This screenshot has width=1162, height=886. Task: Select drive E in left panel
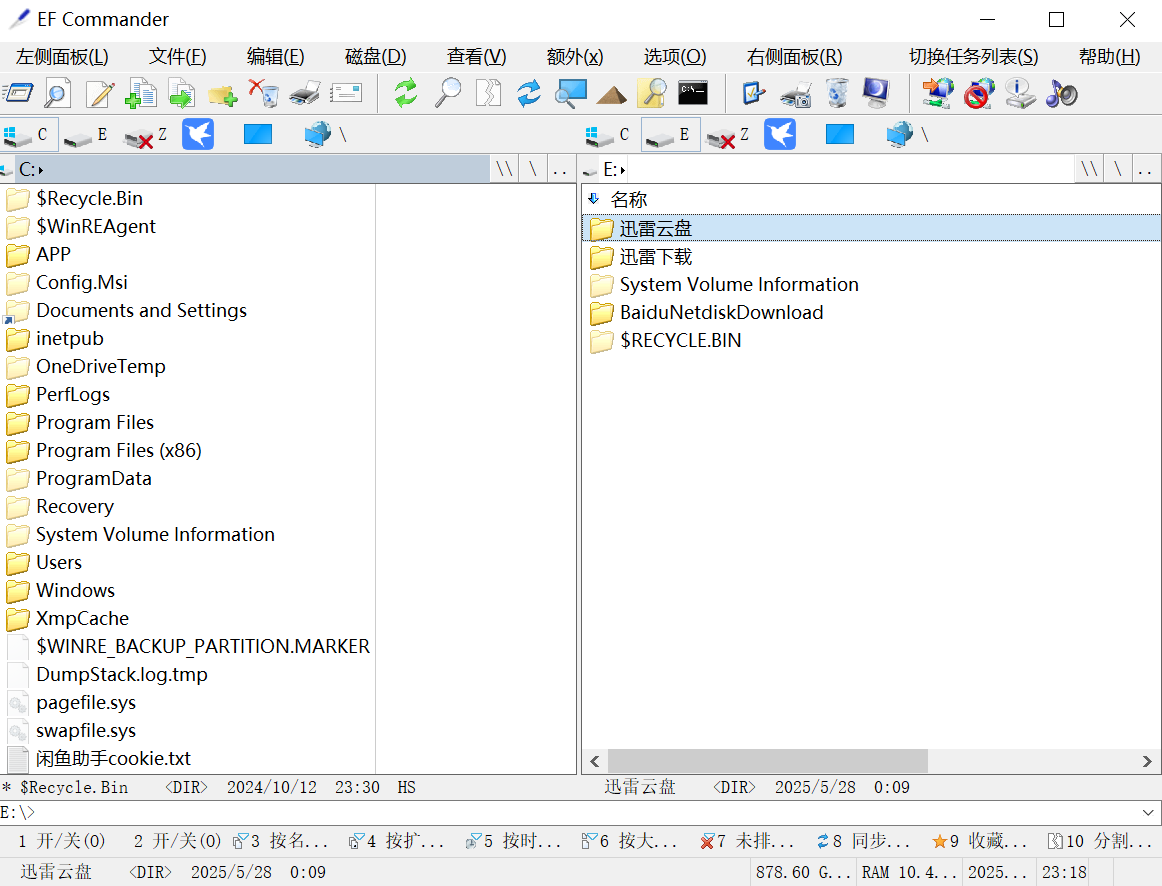(x=87, y=135)
